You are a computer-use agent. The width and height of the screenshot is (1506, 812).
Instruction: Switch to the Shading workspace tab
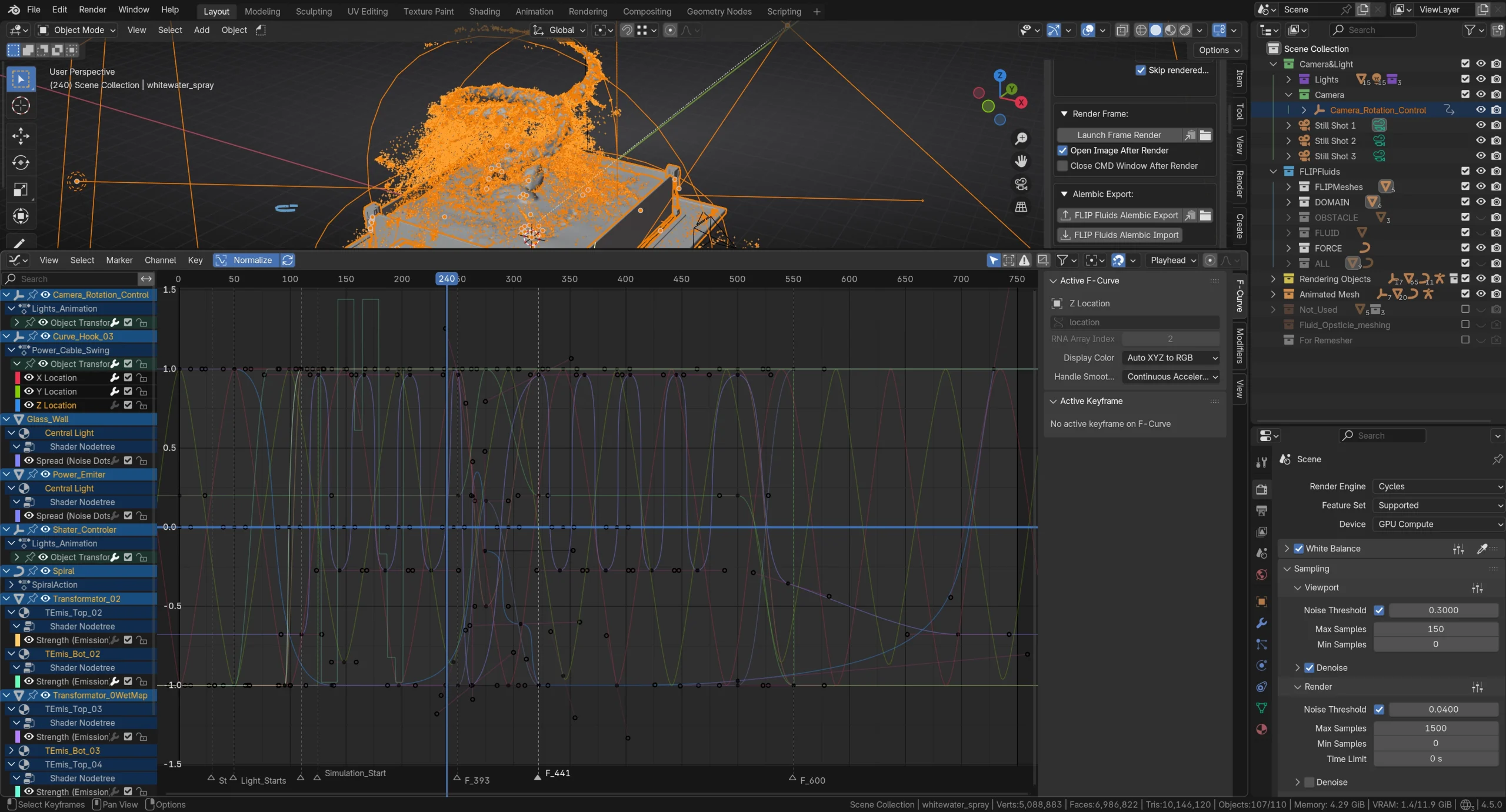pyautogui.click(x=484, y=11)
